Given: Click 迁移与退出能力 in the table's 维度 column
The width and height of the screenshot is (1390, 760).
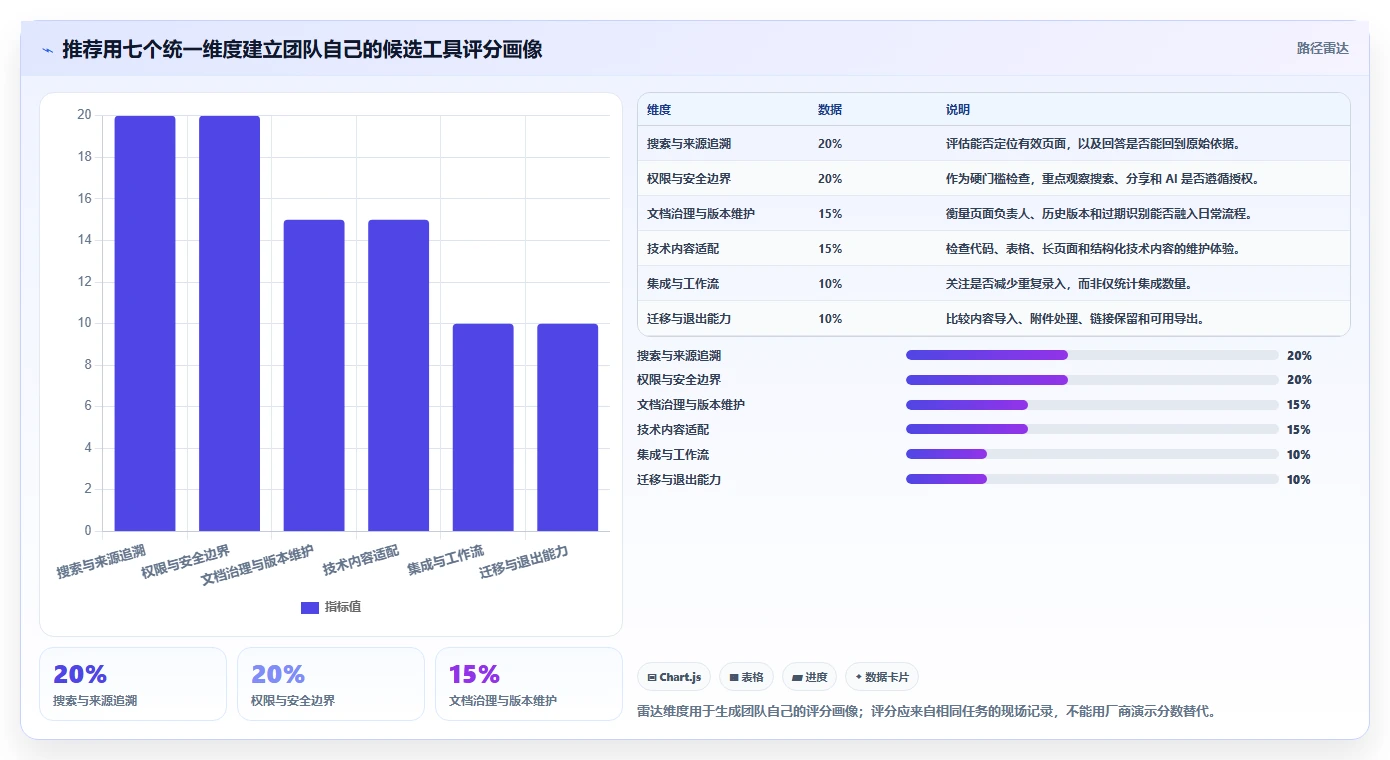Looking at the screenshot, I should pyautogui.click(x=689, y=319).
